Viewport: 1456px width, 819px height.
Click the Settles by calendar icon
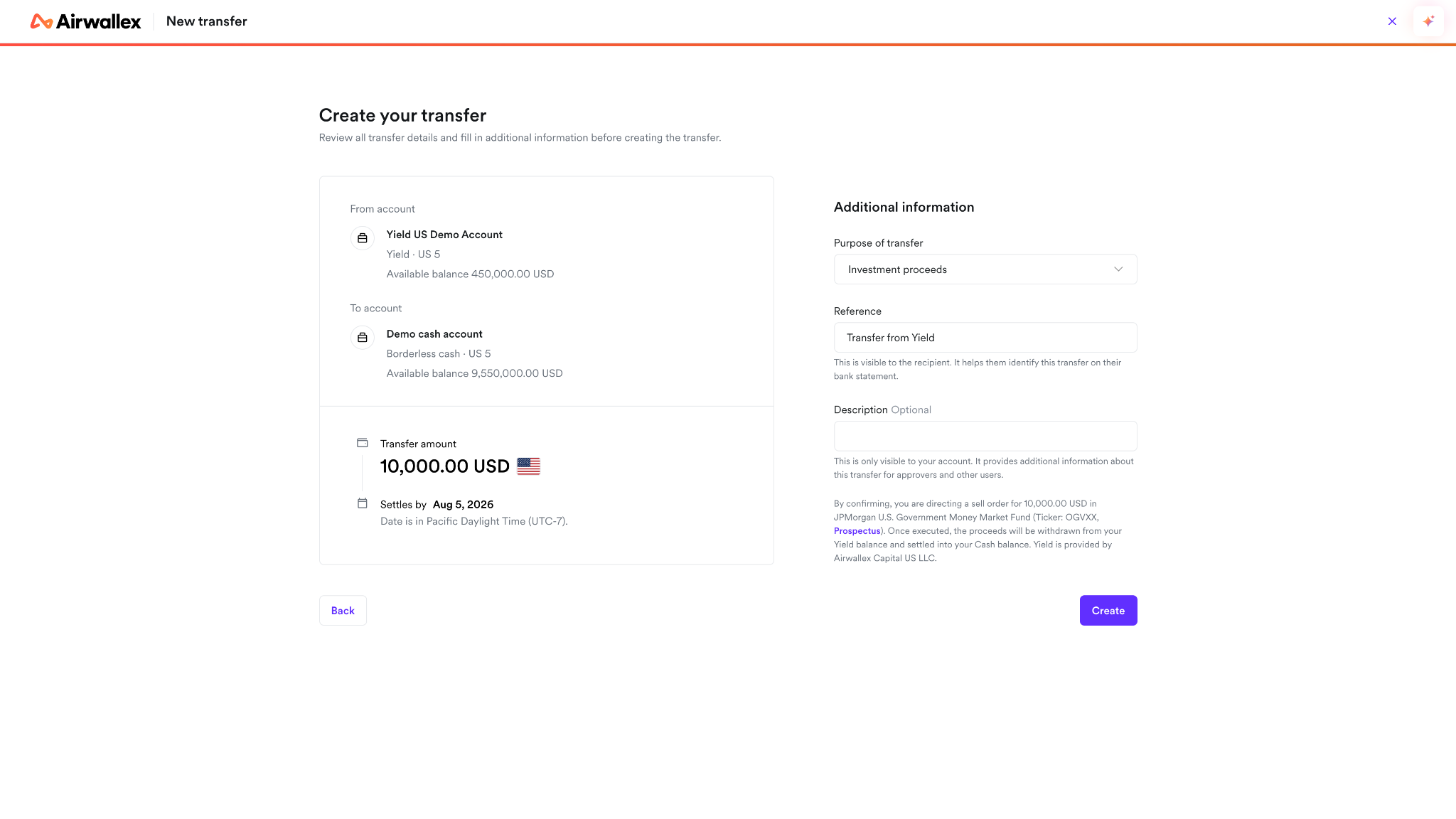(x=363, y=503)
